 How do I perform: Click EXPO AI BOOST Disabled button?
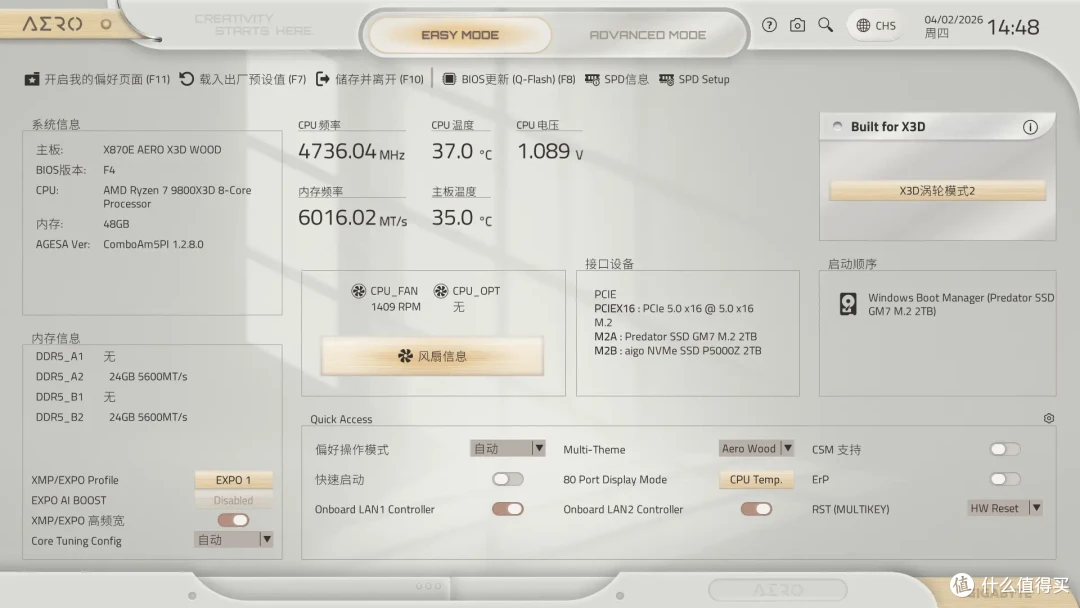[233, 501]
